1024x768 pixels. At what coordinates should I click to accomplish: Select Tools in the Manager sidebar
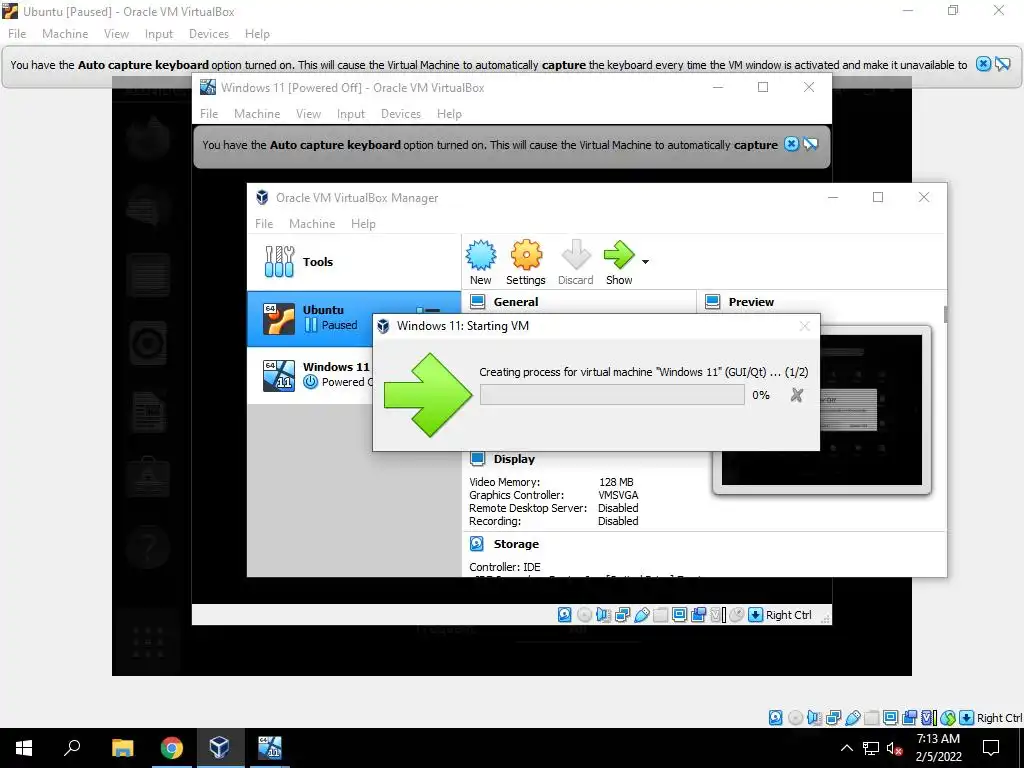tap(354, 262)
